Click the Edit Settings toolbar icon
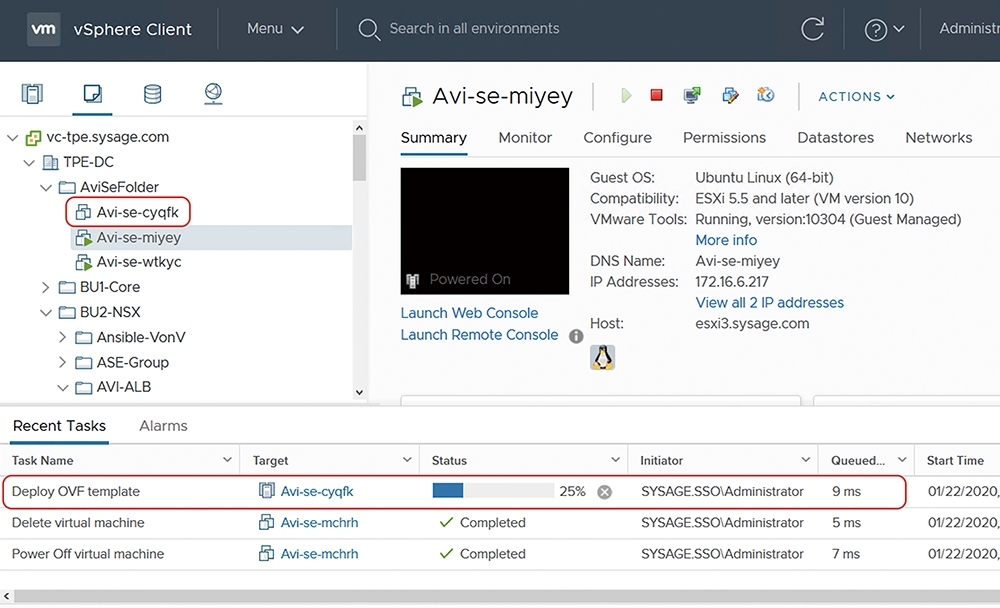 tap(730, 96)
